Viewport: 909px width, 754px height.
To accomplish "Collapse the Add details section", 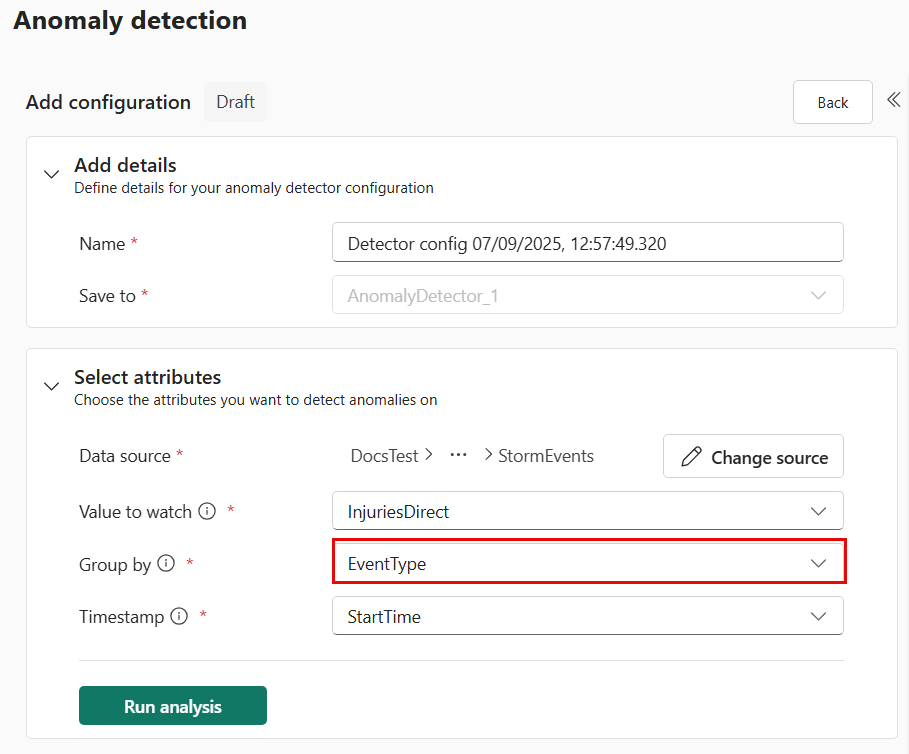I will pos(51,173).
